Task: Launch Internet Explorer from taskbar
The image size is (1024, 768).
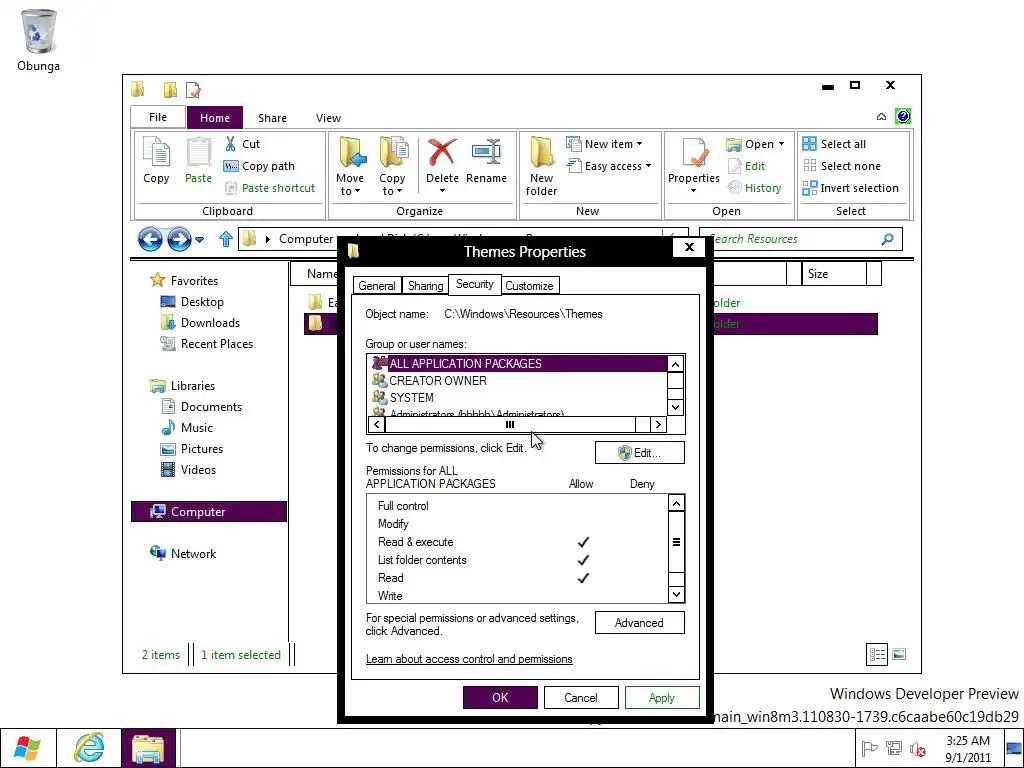Action: pyautogui.click(x=89, y=748)
